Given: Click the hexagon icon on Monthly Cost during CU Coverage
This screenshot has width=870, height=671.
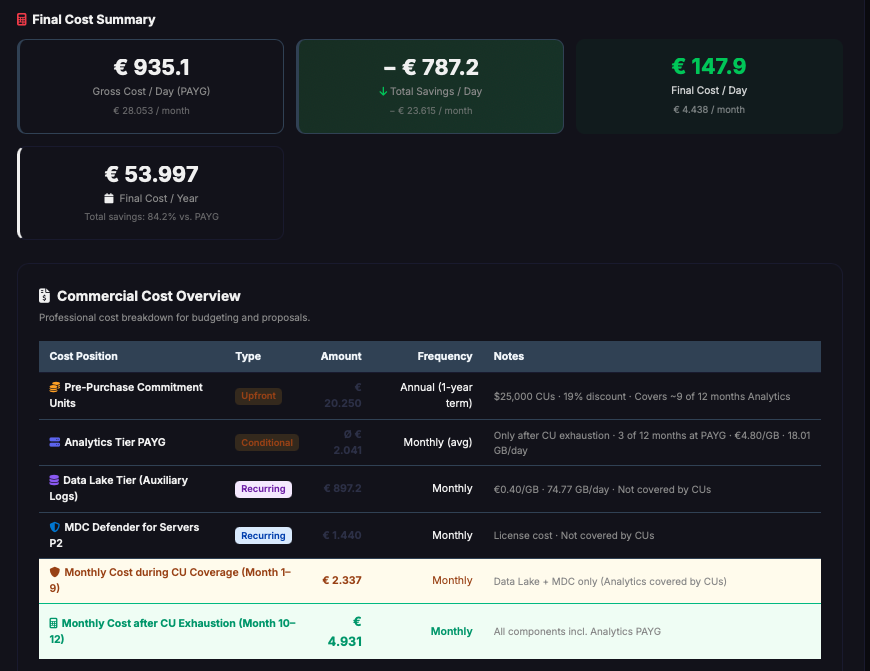Looking at the screenshot, I should pos(55,573).
